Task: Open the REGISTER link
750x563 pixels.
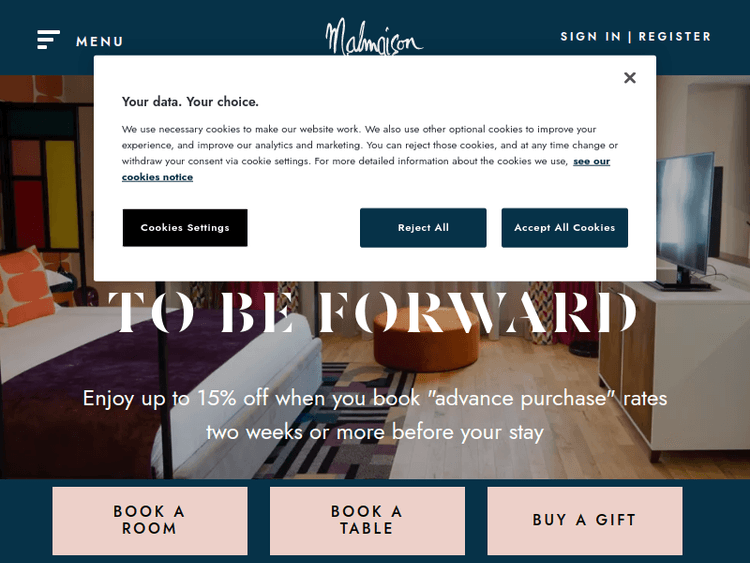Action: 674,36
